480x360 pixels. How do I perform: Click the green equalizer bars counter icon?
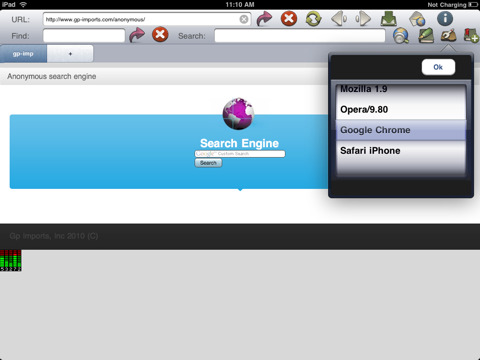11,260
